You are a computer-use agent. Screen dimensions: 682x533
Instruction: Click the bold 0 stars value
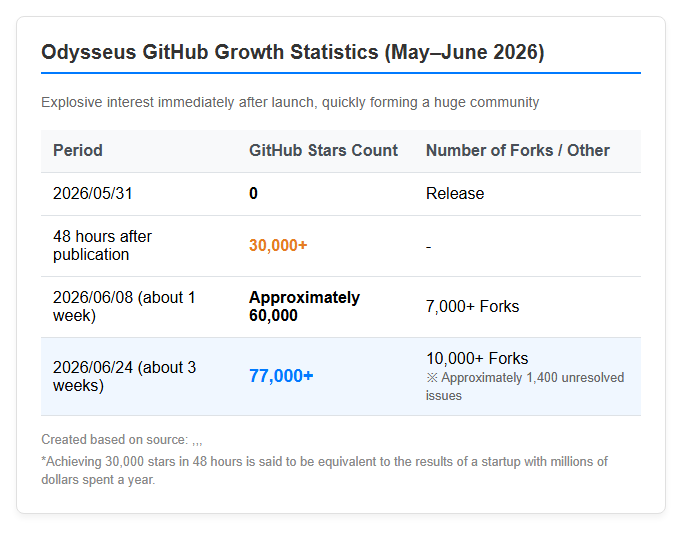pyautogui.click(x=253, y=194)
